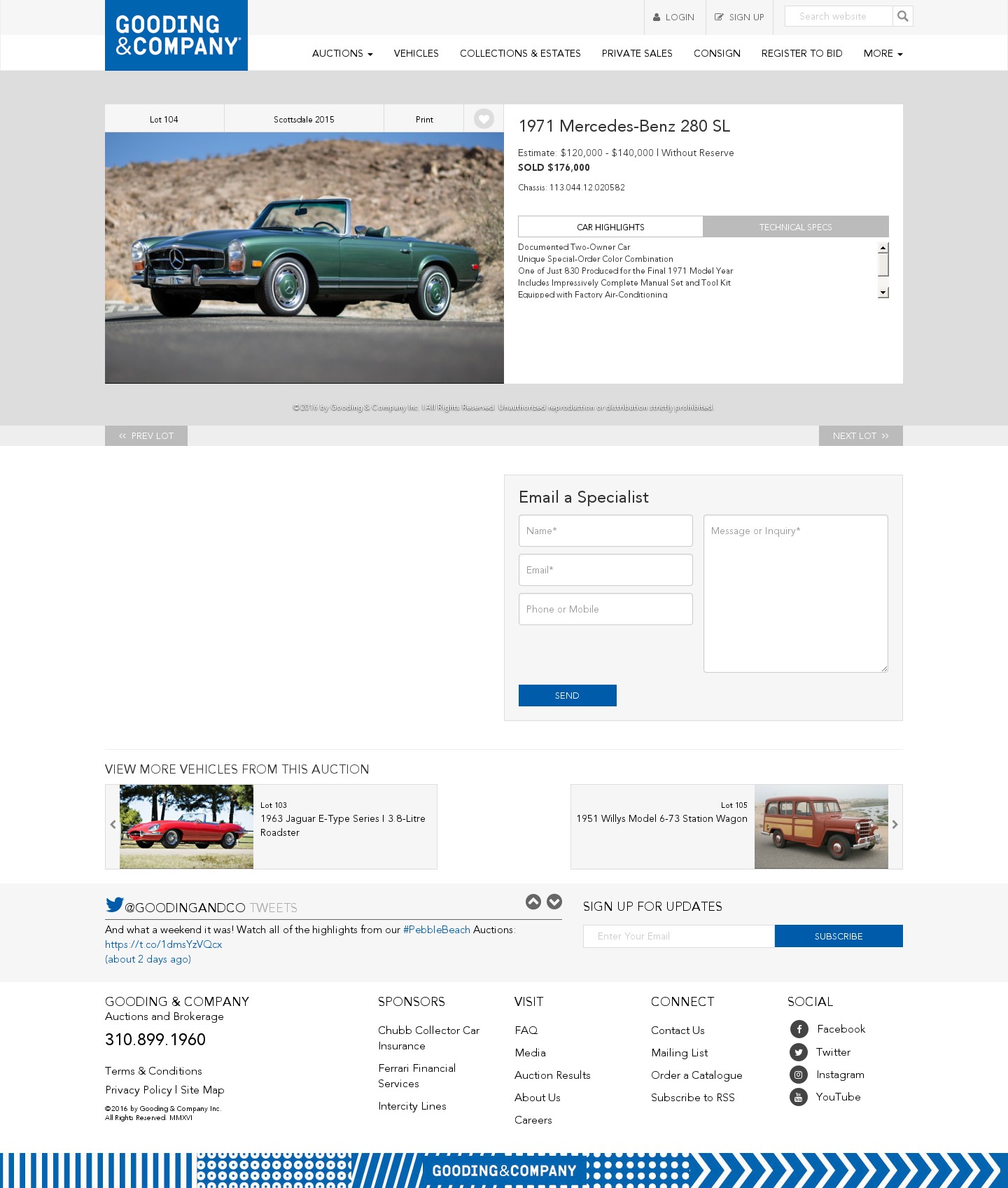Open Chubb Collector Car Insurance link
The width and height of the screenshot is (1008, 1188).
[x=428, y=1038]
